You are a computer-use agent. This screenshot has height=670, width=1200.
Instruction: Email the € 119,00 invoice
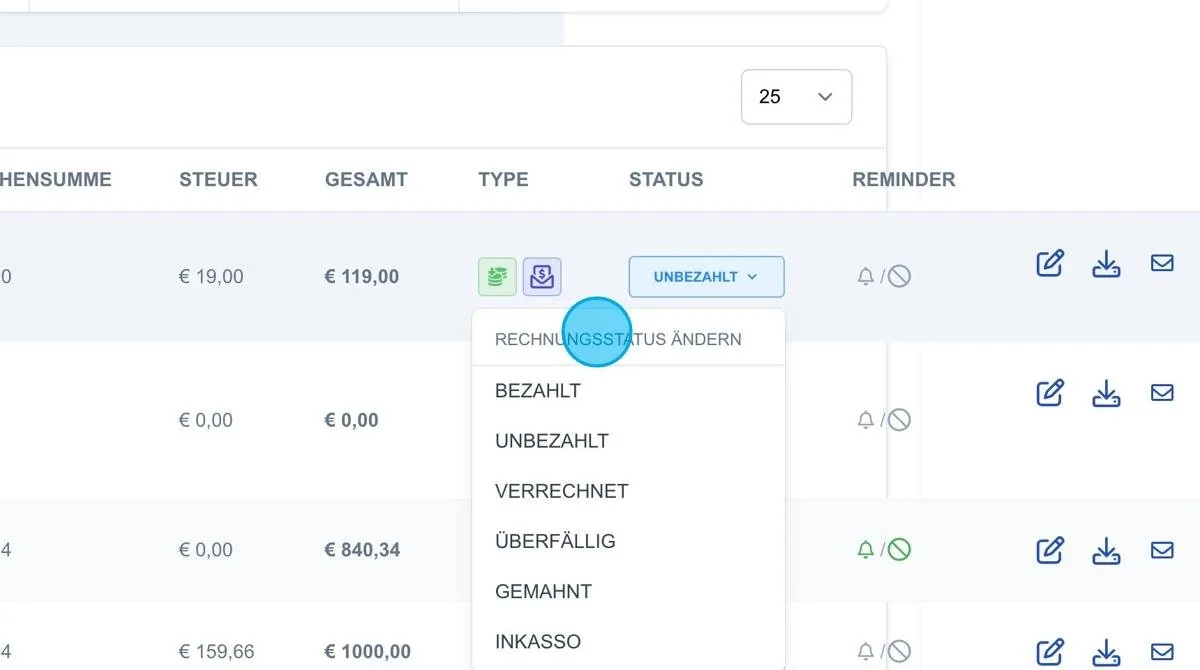coord(1162,264)
